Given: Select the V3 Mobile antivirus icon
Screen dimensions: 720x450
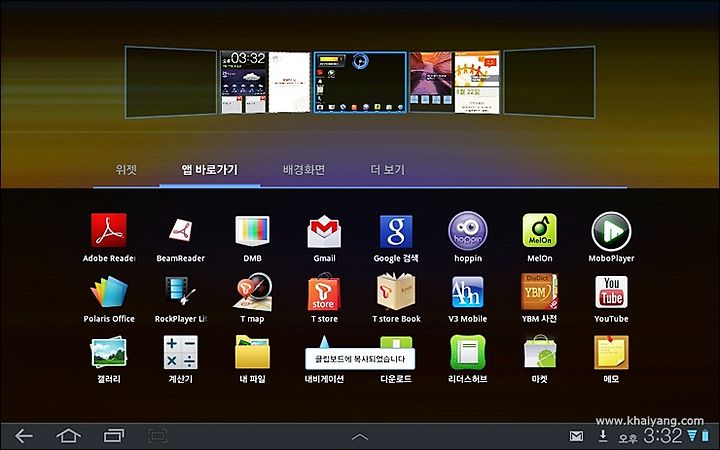Looking at the screenshot, I should pyautogui.click(x=467, y=291).
